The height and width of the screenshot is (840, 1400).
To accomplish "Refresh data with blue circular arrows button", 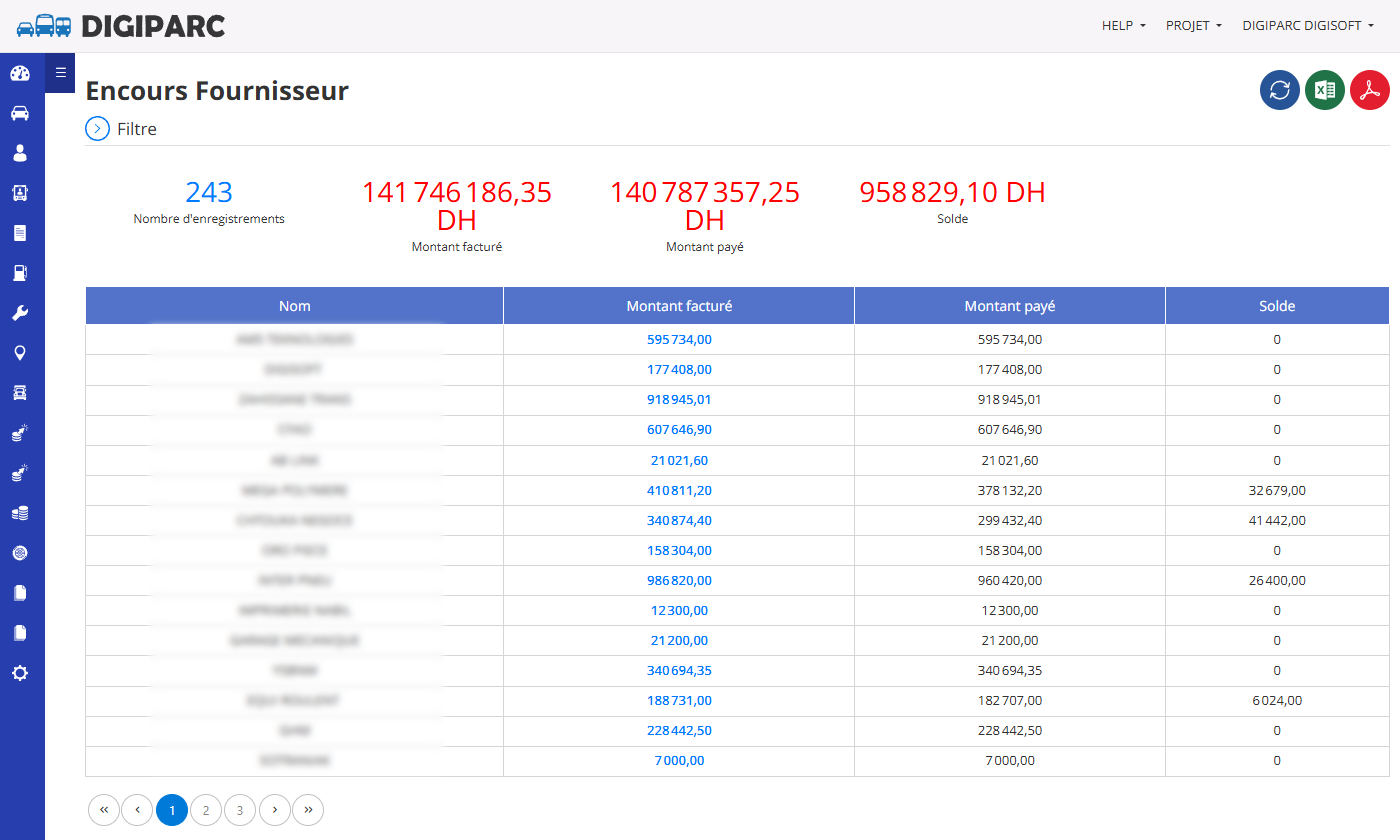I will [1280, 90].
